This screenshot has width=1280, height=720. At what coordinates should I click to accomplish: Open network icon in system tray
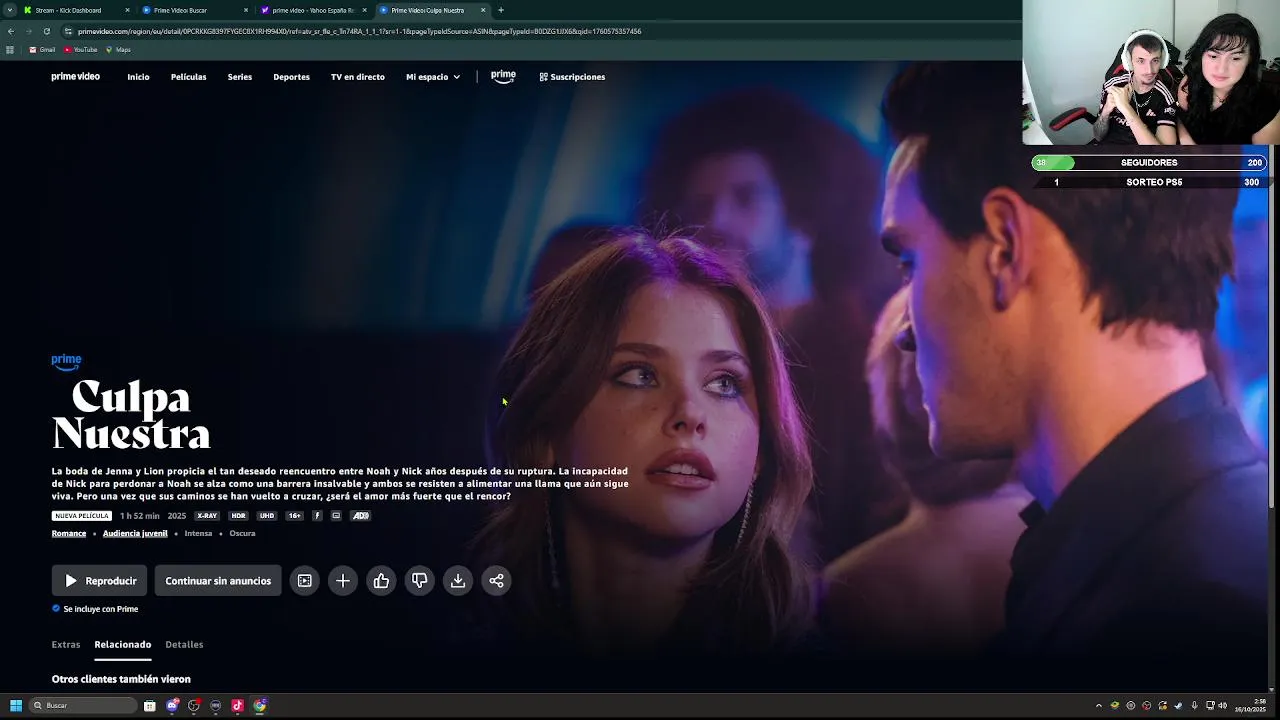1210,706
